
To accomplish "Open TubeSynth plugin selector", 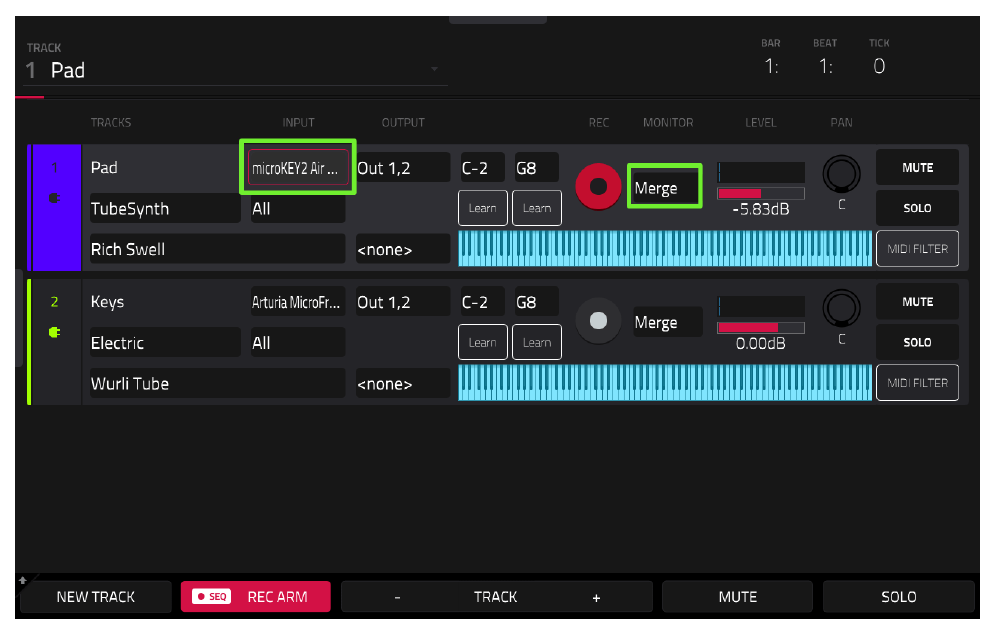I will tap(165, 208).
